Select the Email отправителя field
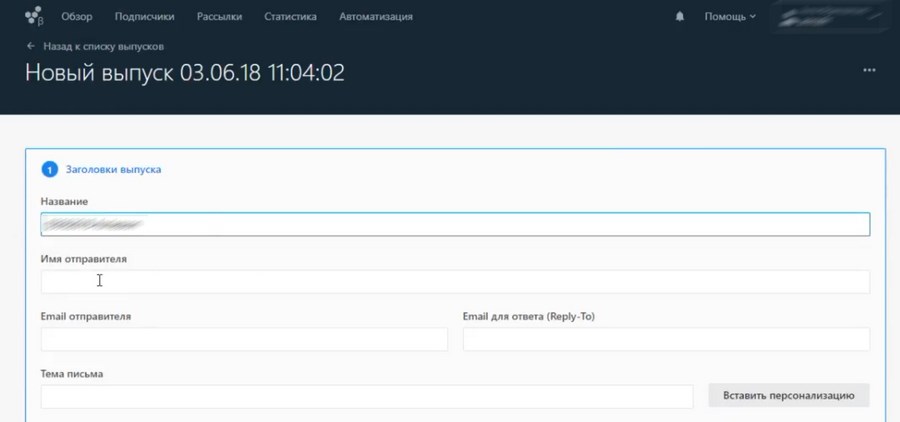The height and width of the screenshot is (422, 900). tap(244, 340)
